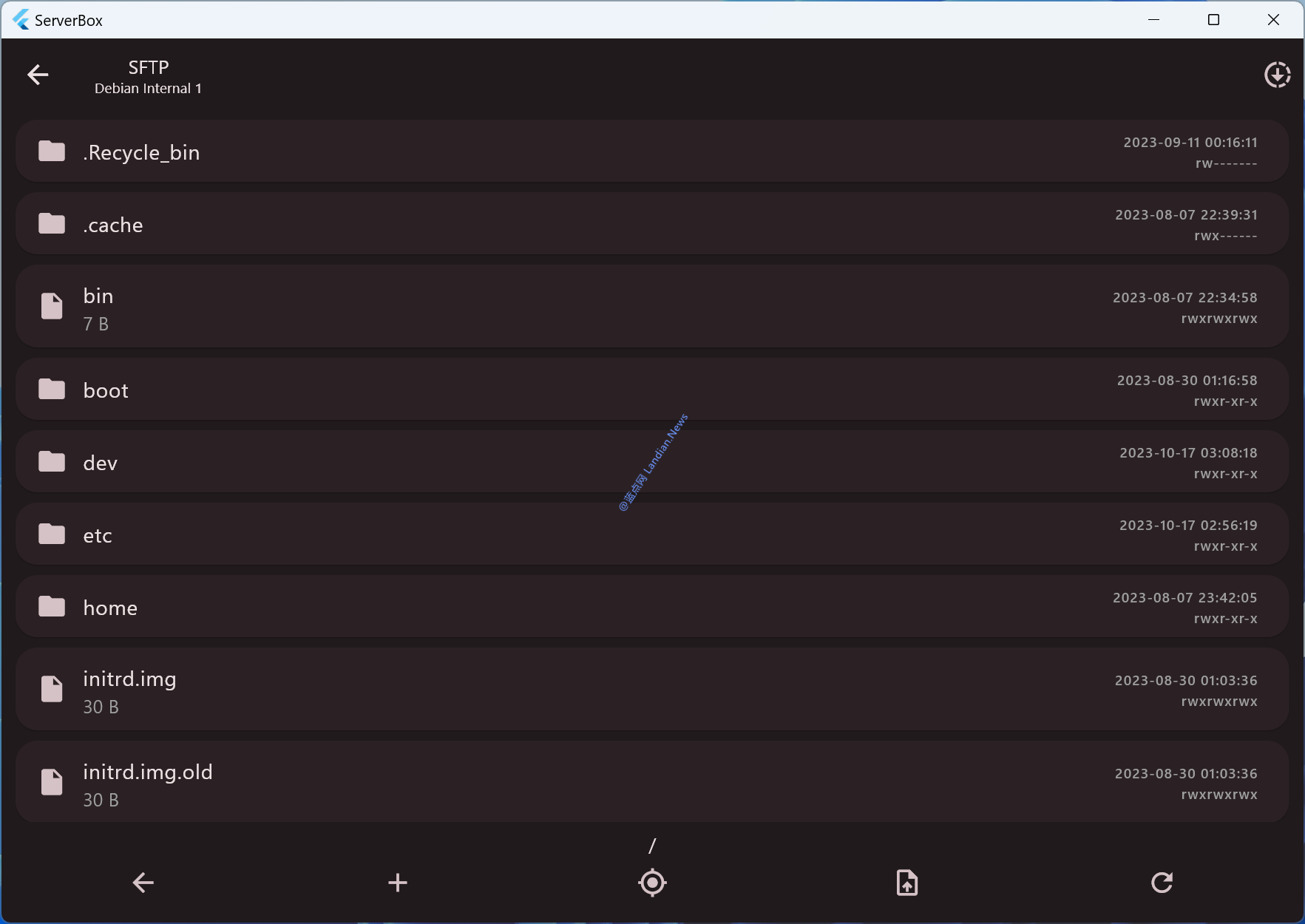Click the folder icon for .Recycle_bin

coord(52,152)
